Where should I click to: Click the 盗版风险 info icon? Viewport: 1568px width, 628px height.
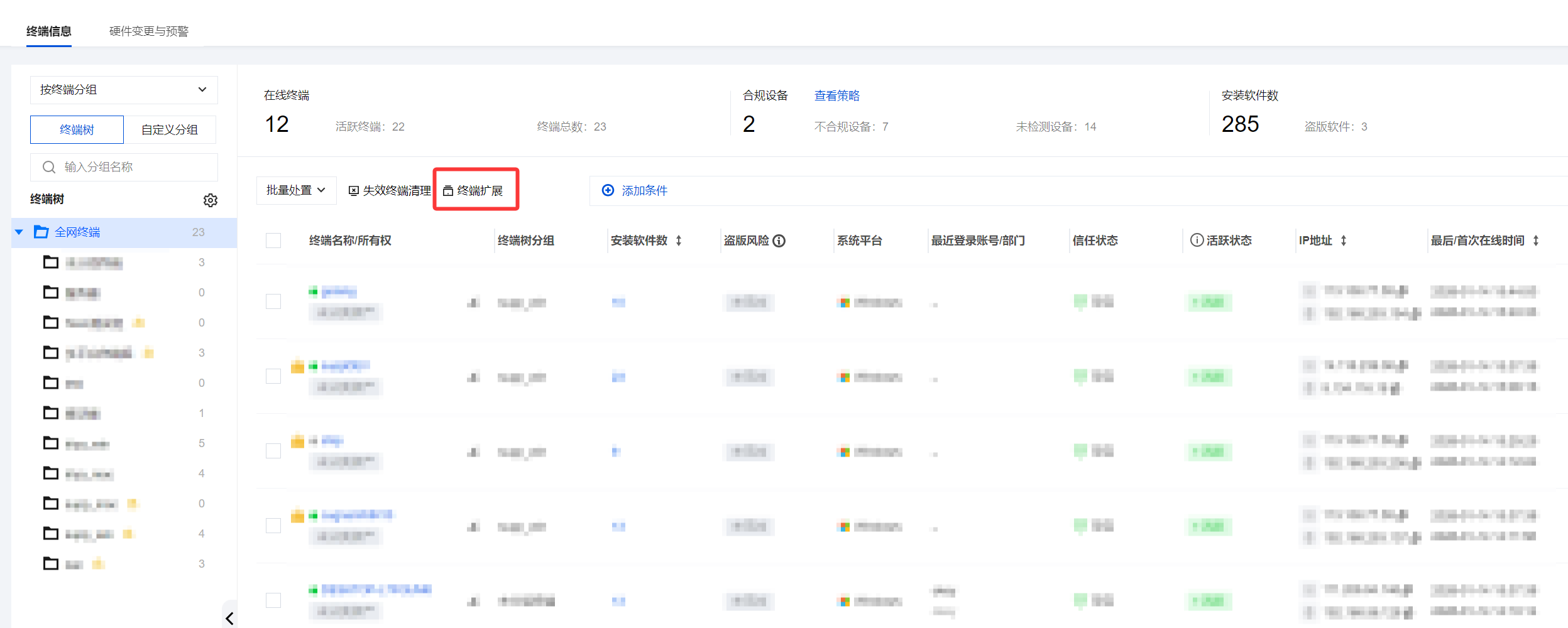click(x=779, y=241)
